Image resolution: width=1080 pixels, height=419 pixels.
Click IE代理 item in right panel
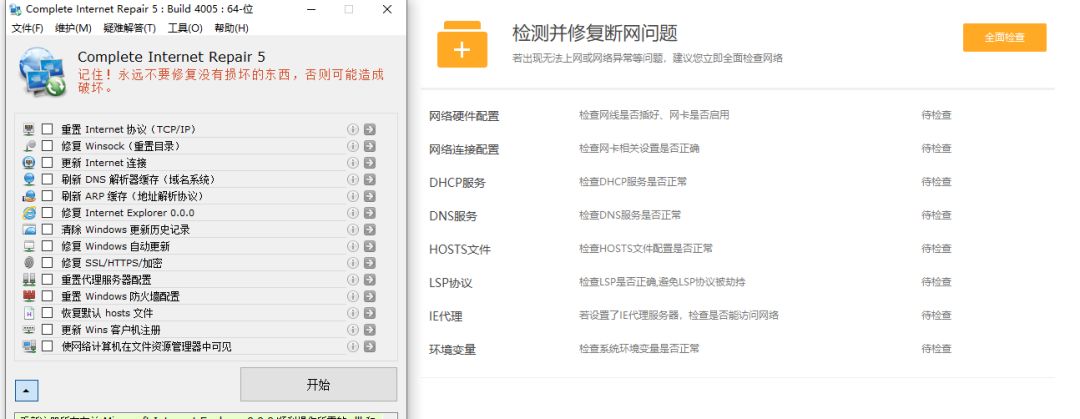click(x=446, y=316)
